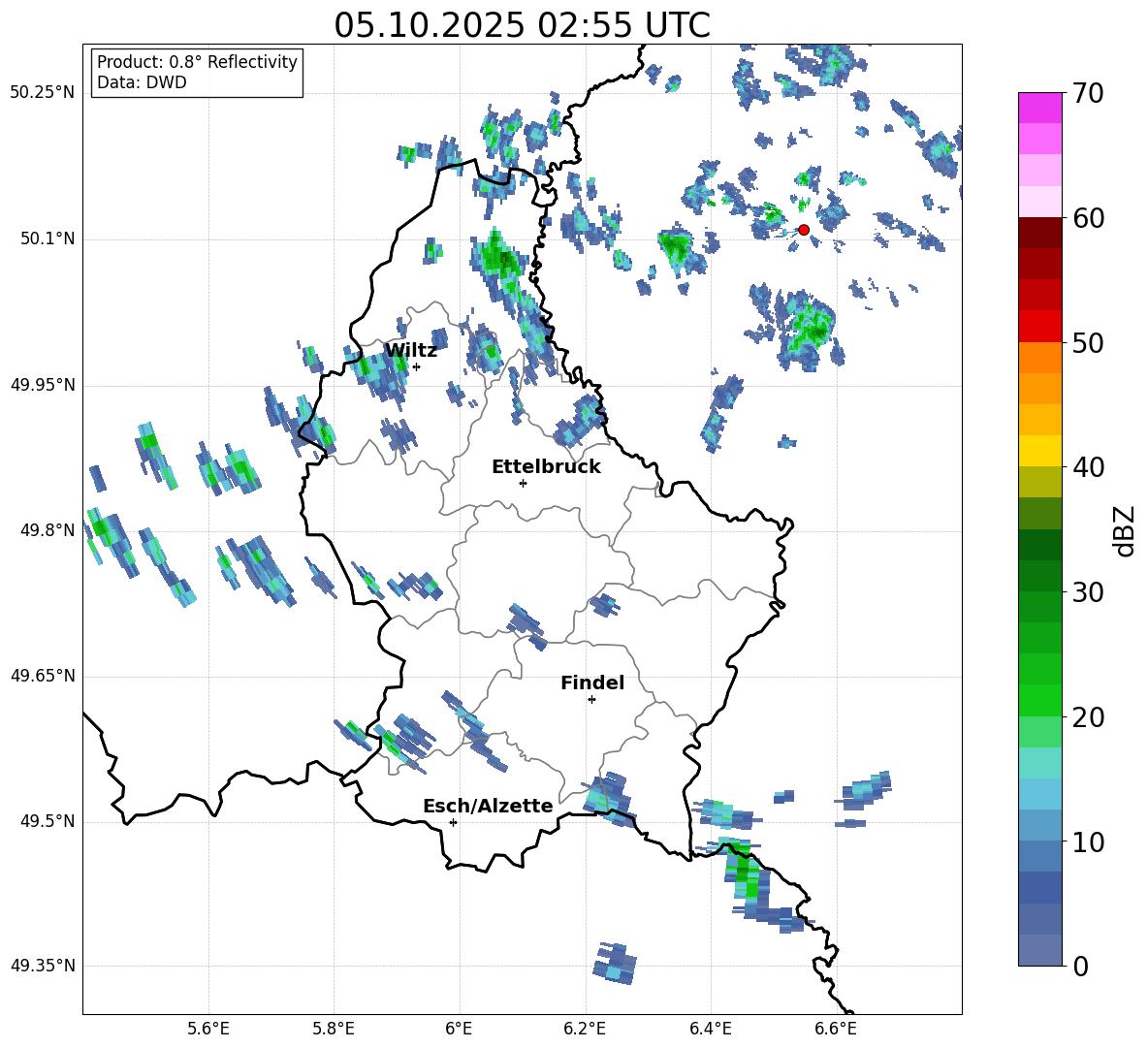Click the dBZ colorbar axis label
Screen dimensions: 1148x1048
pos(1126,530)
